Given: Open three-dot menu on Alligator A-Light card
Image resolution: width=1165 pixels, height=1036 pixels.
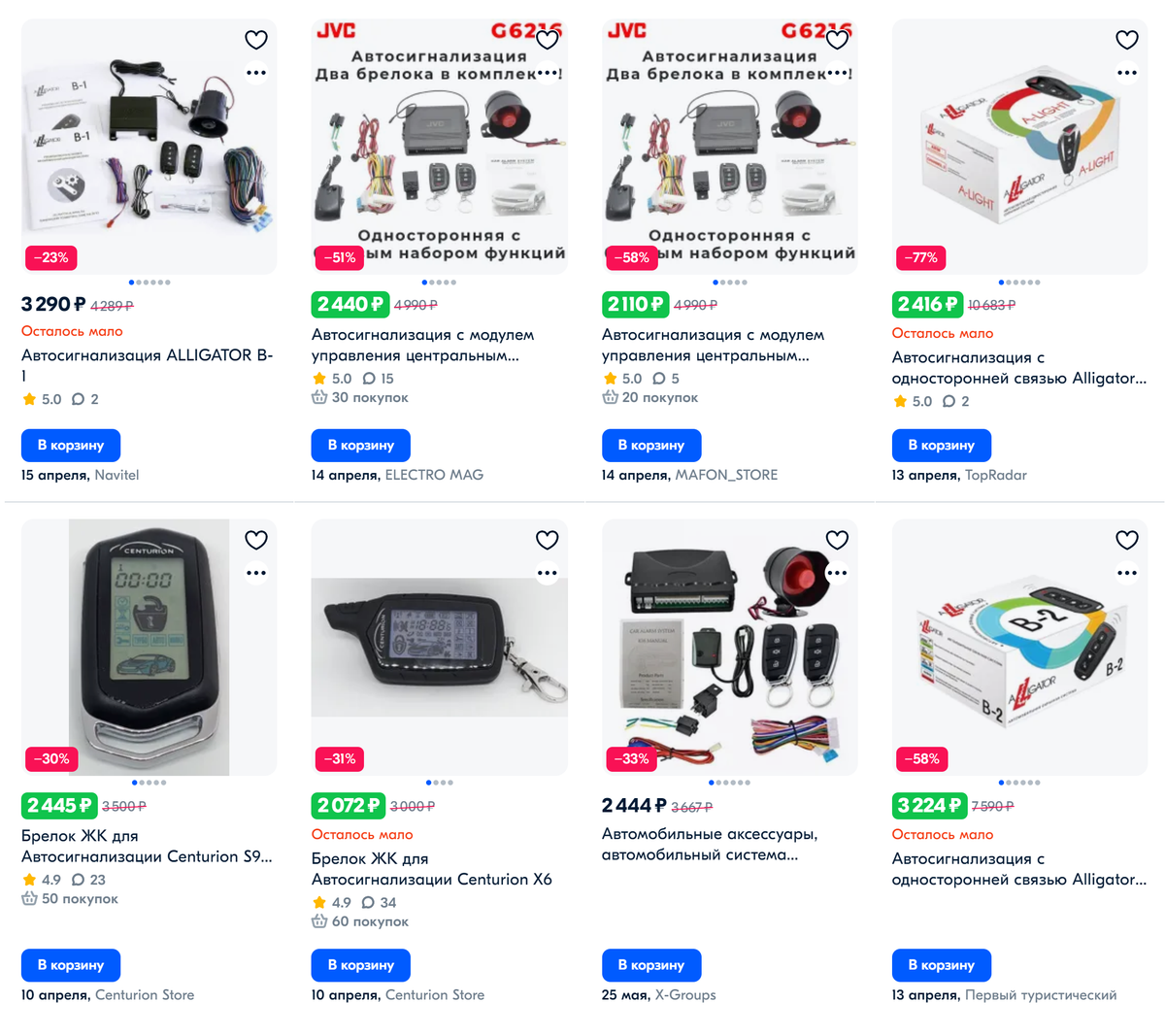Looking at the screenshot, I should 1127,73.
